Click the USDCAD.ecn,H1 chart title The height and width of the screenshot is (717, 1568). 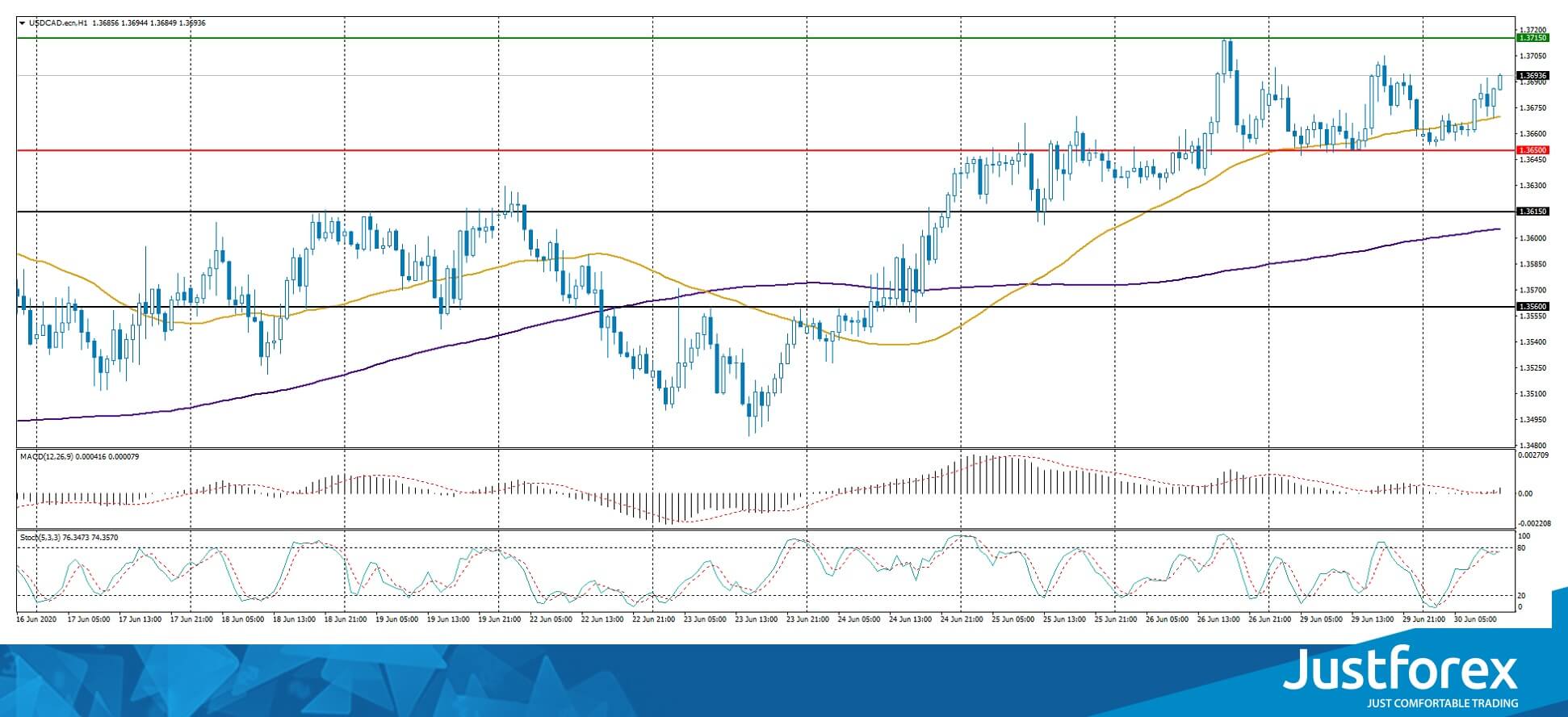pos(58,23)
